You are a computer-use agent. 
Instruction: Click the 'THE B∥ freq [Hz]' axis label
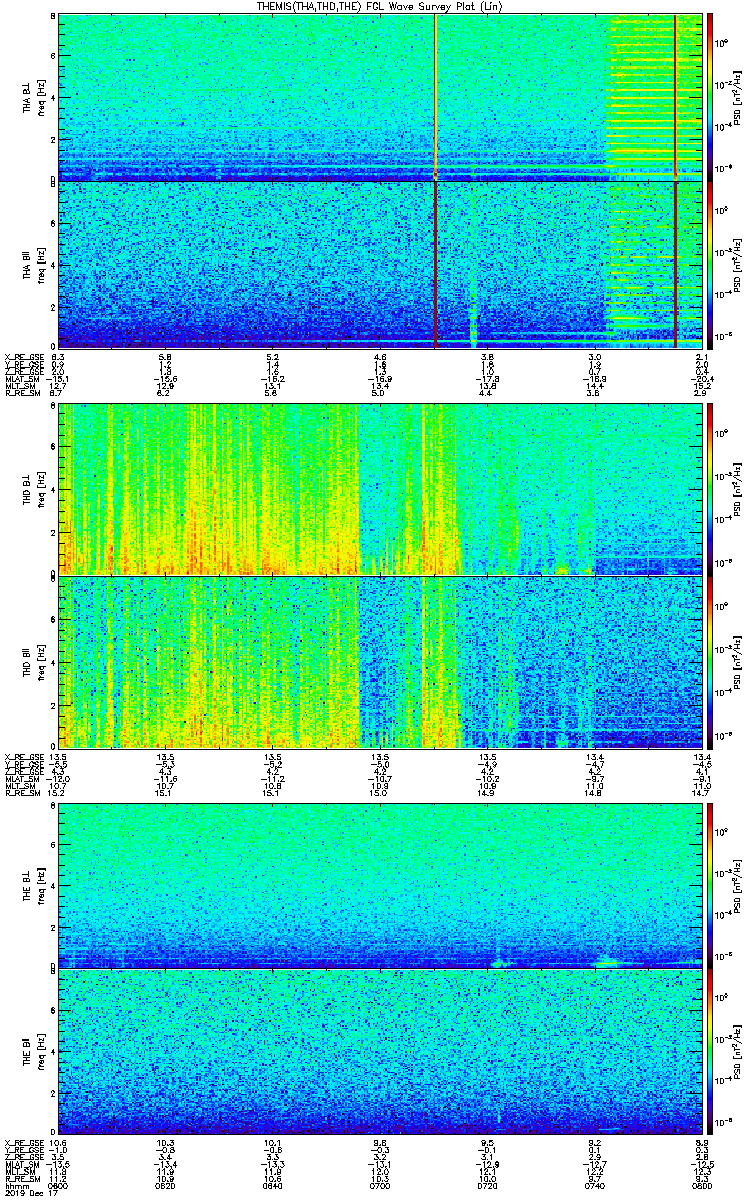click(33, 1052)
